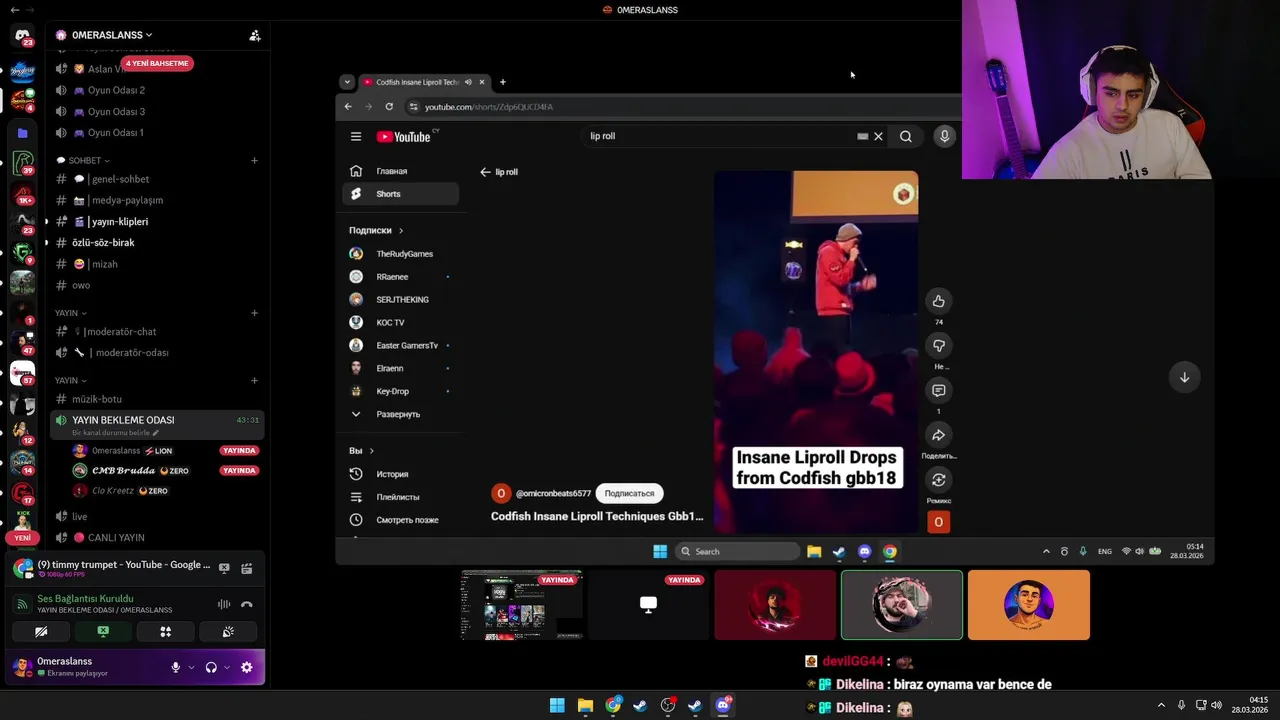Switch to Codfish Insane Liproll browser tab
Image resolution: width=1280 pixels, height=720 pixels.
coord(424,82)
